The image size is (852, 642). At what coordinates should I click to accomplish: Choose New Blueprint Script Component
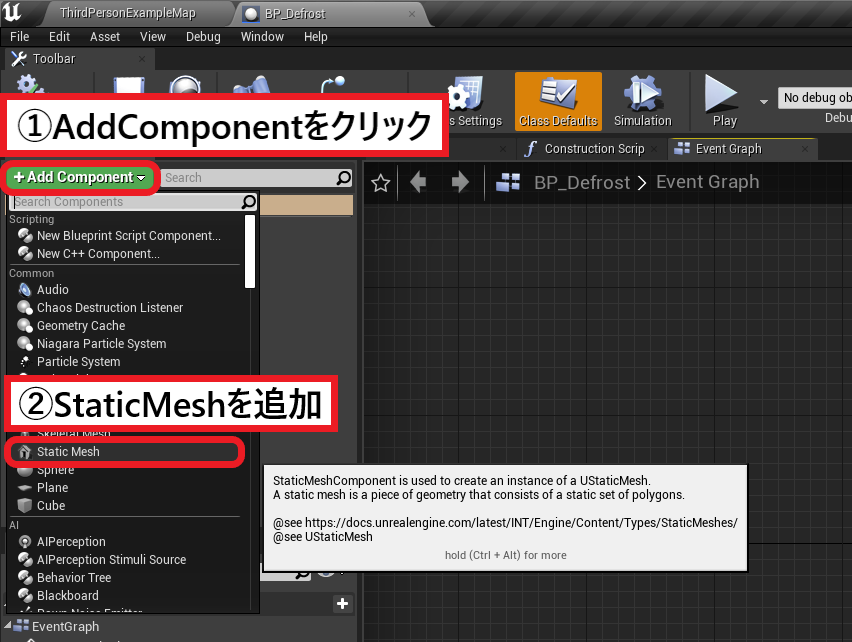(x=128, y=236)
